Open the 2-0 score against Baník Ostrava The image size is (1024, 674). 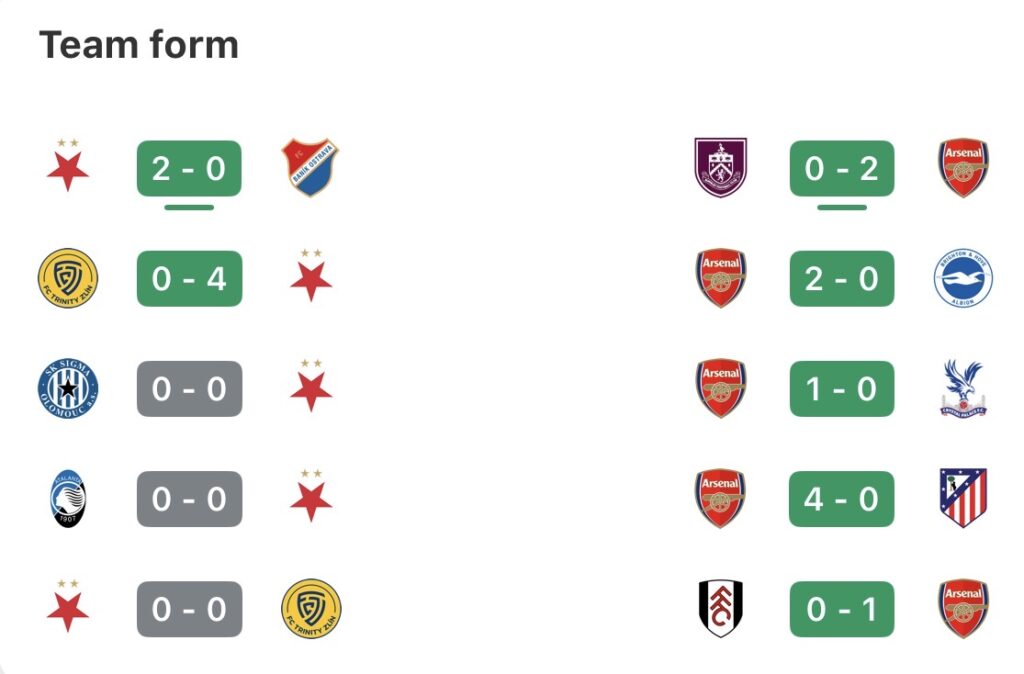(x=189, y=168)
